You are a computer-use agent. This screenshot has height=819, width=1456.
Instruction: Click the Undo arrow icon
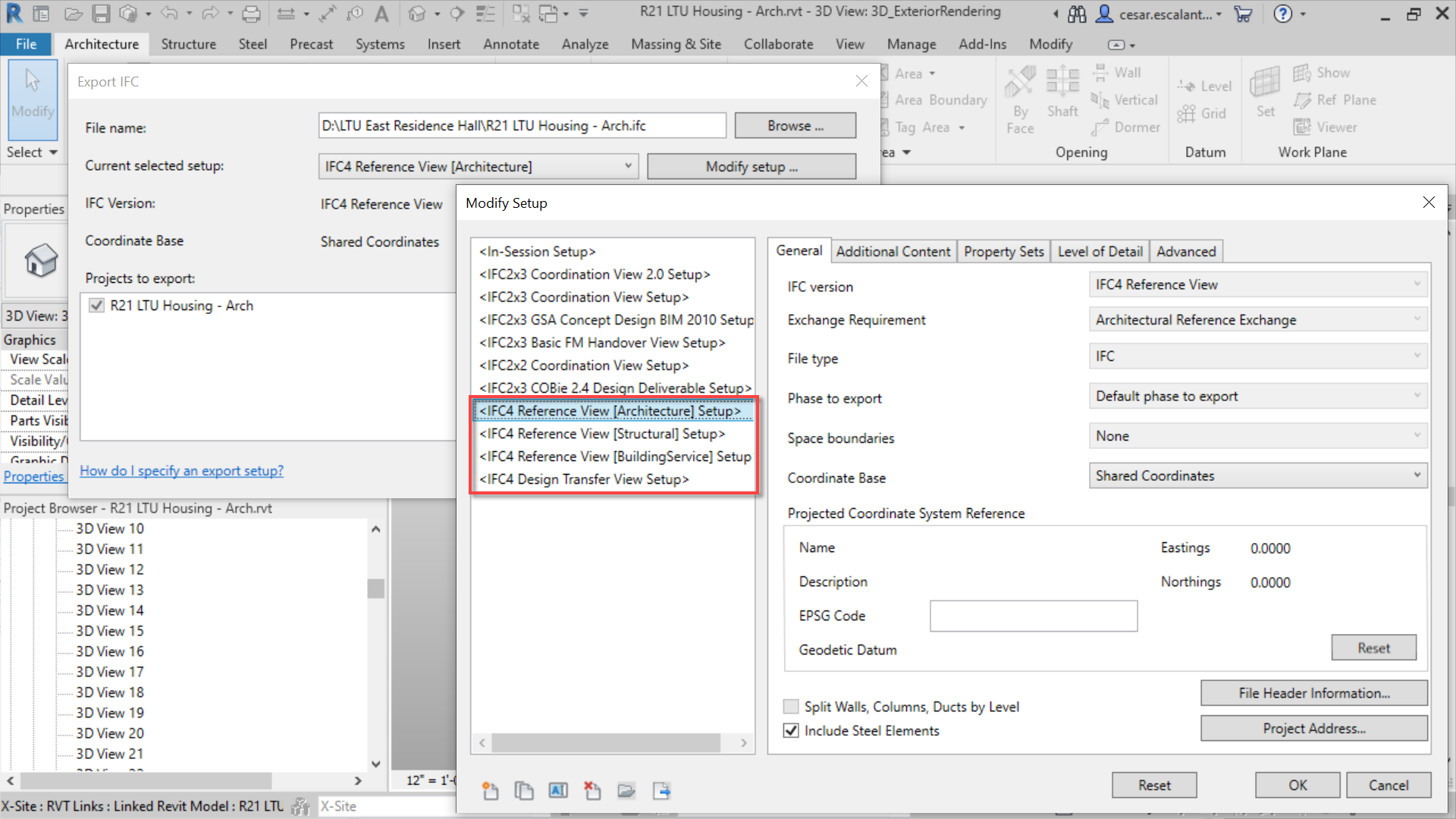click(169, 13)
